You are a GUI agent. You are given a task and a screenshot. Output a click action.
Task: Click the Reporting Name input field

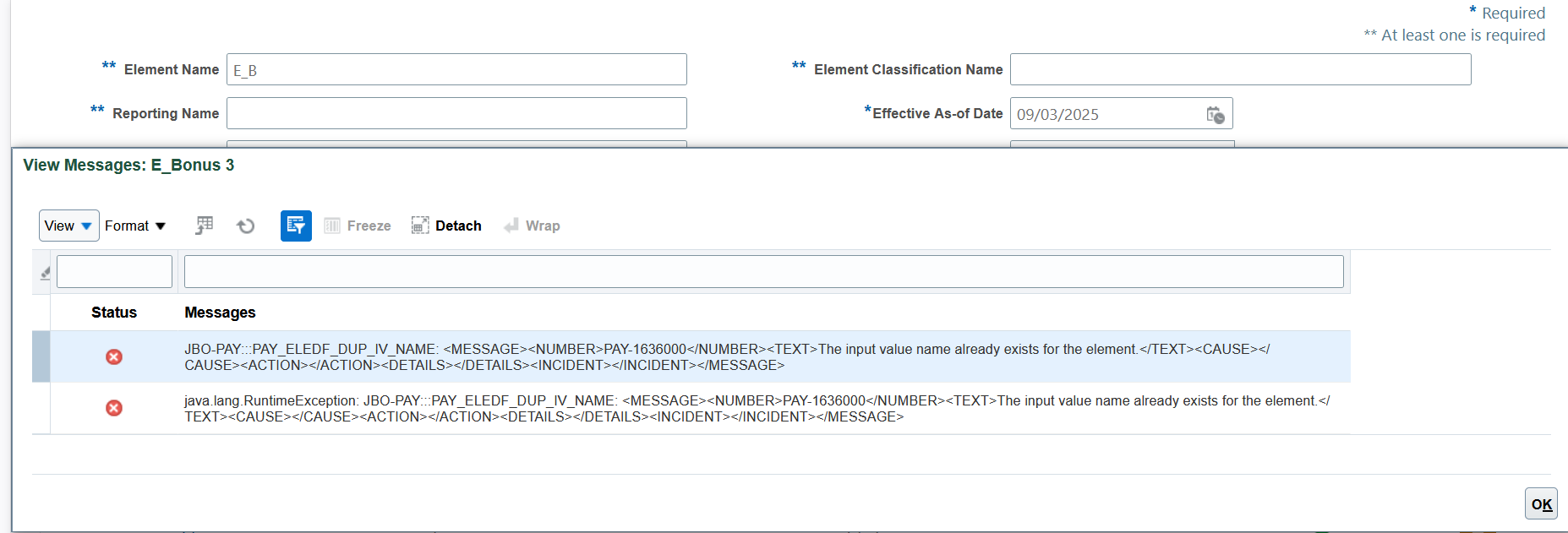tap(456, 113)
